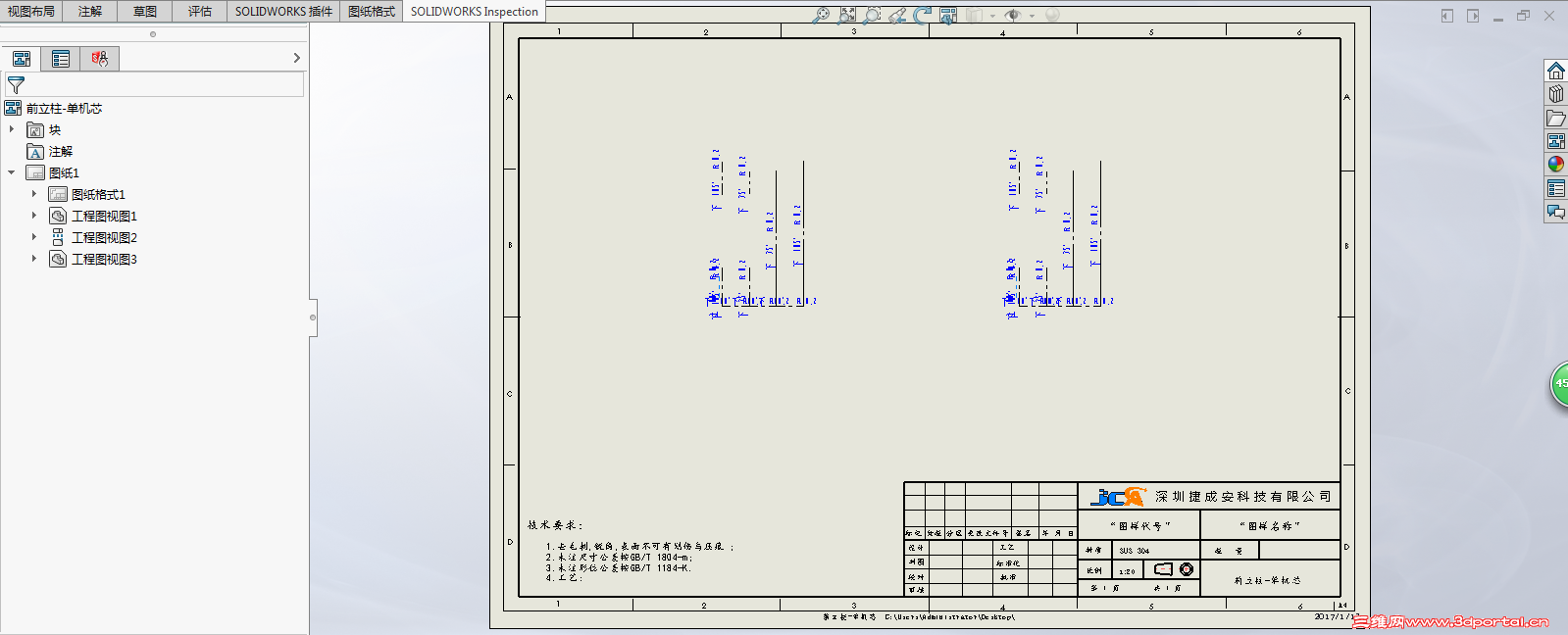This screenshot has width=1568, height=635.
Task: Expand the 工程图视图3 node
Action: coord(34,259)
